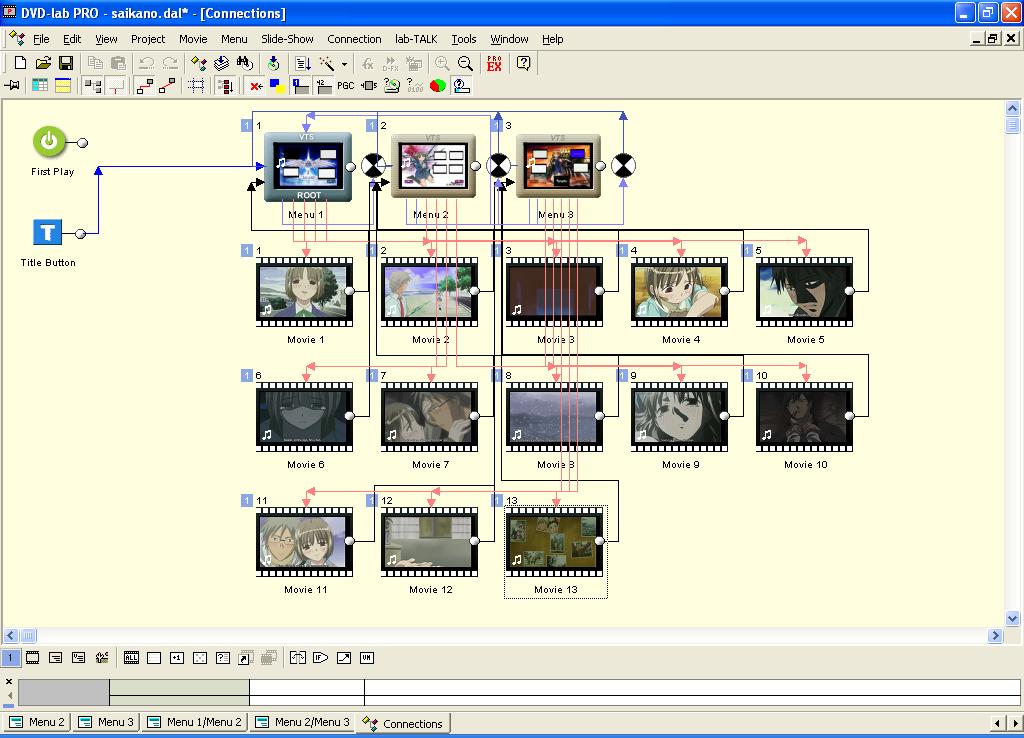Click the yellow list view icon

coord(63,86)
